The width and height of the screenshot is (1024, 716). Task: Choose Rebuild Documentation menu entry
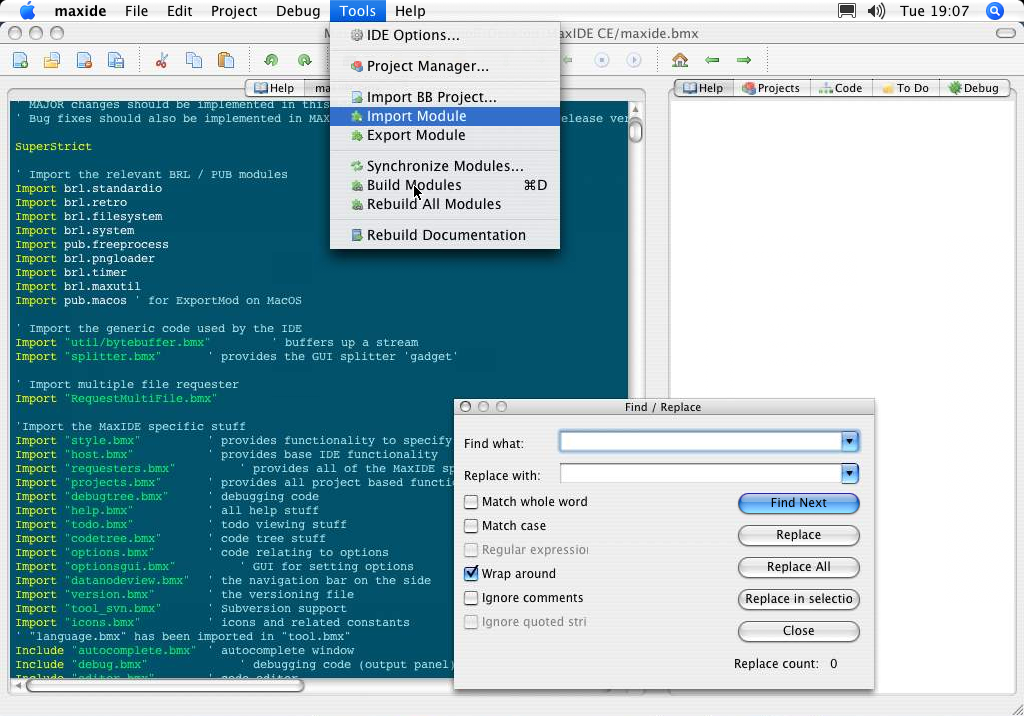(x=445, y=235)
